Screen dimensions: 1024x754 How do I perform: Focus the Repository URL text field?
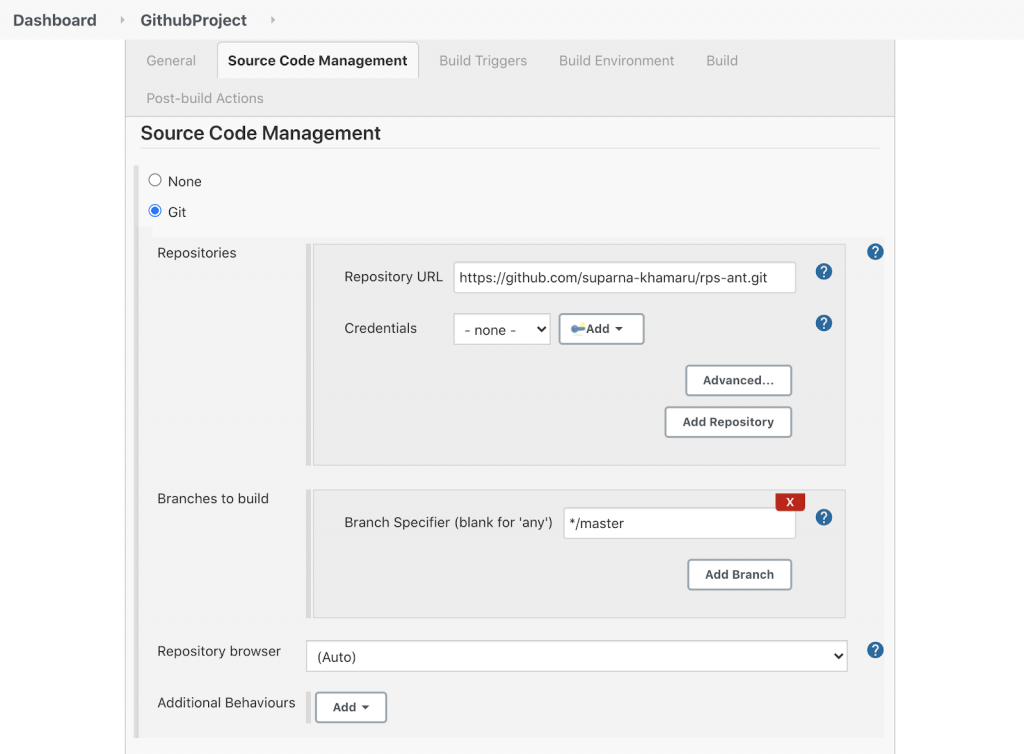click(x=624, y=277)
